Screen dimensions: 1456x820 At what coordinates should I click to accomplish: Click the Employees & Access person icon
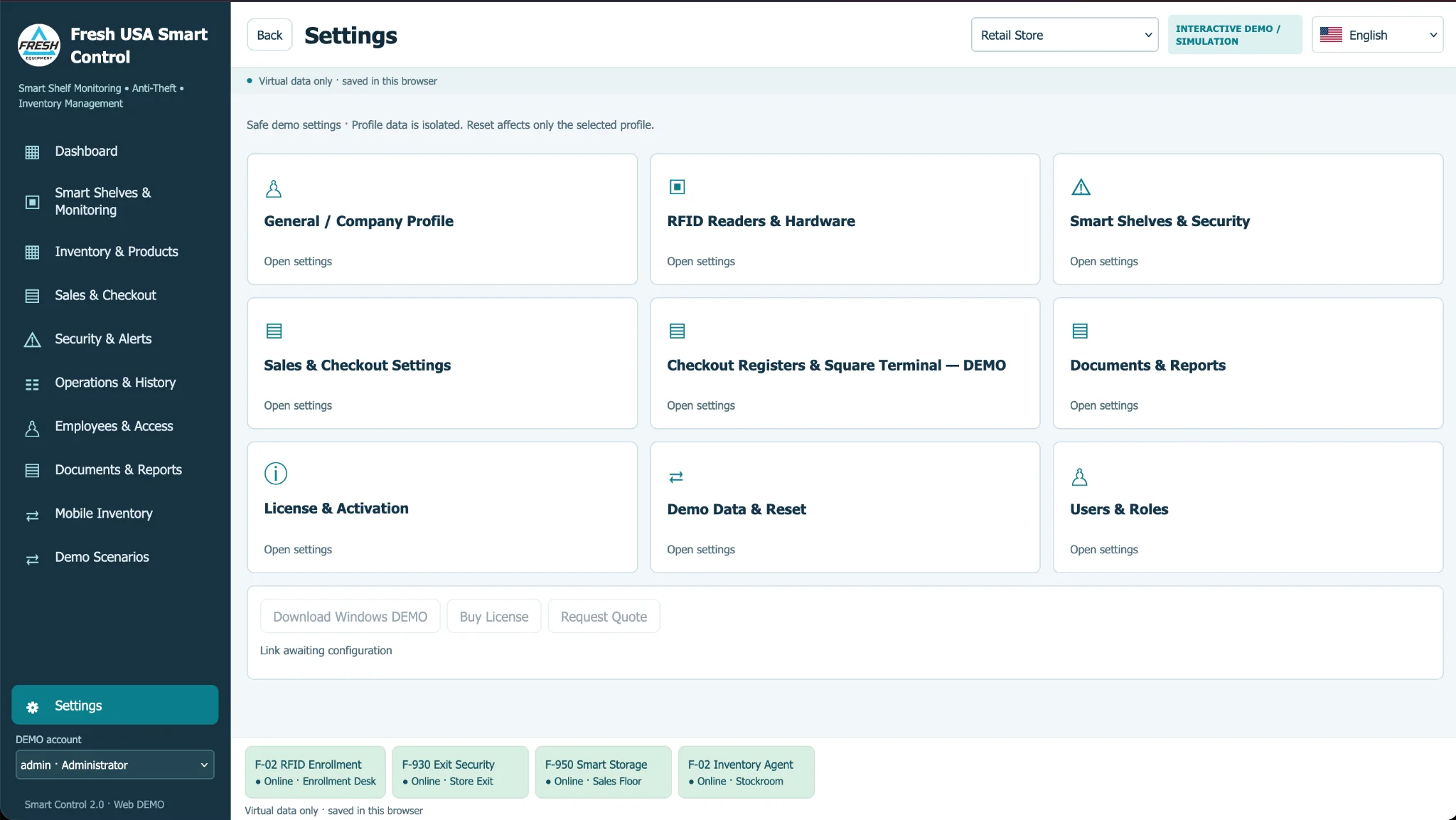pos(32,428)
